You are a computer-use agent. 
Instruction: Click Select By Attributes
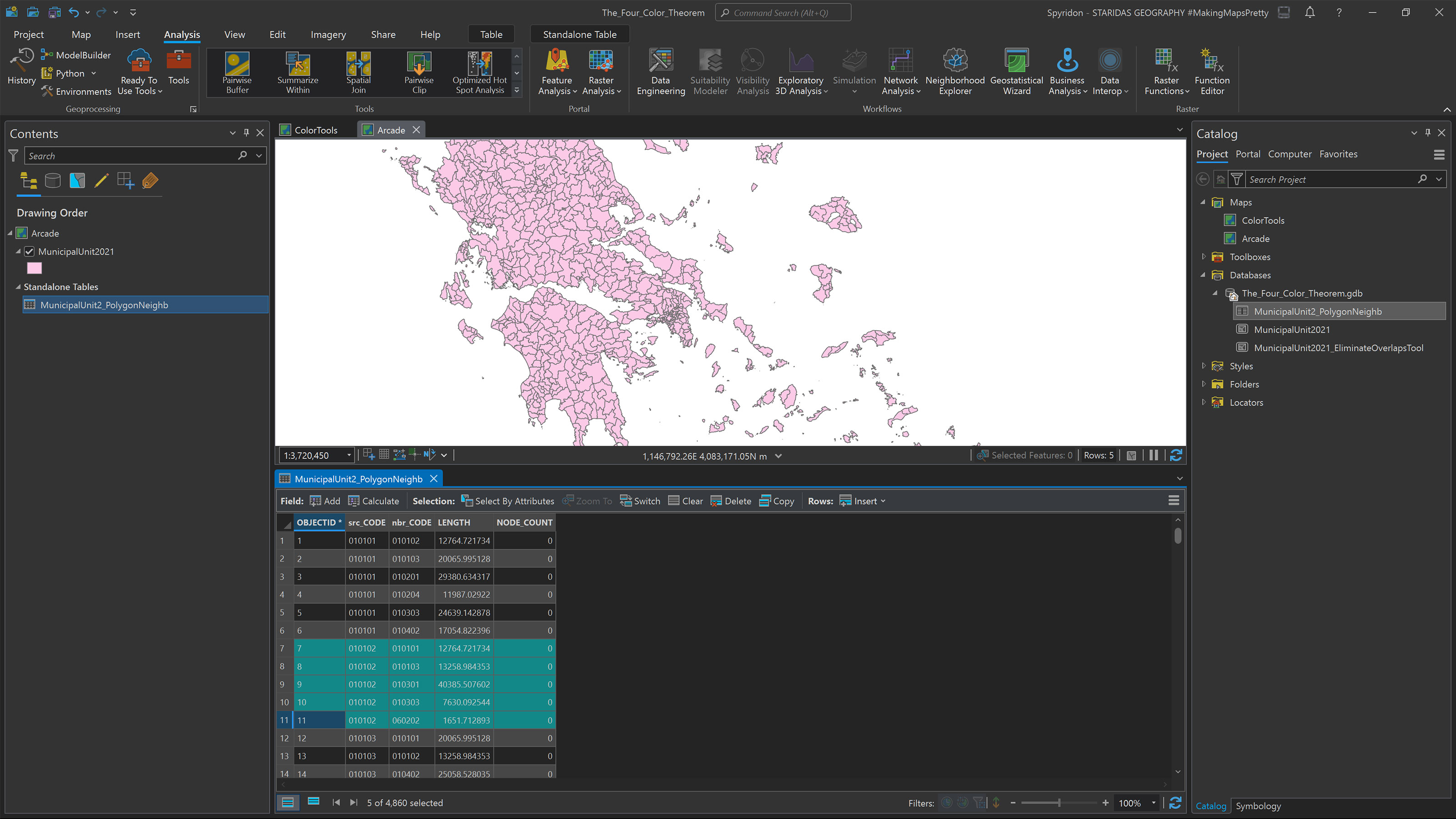(x=508, y=501)
